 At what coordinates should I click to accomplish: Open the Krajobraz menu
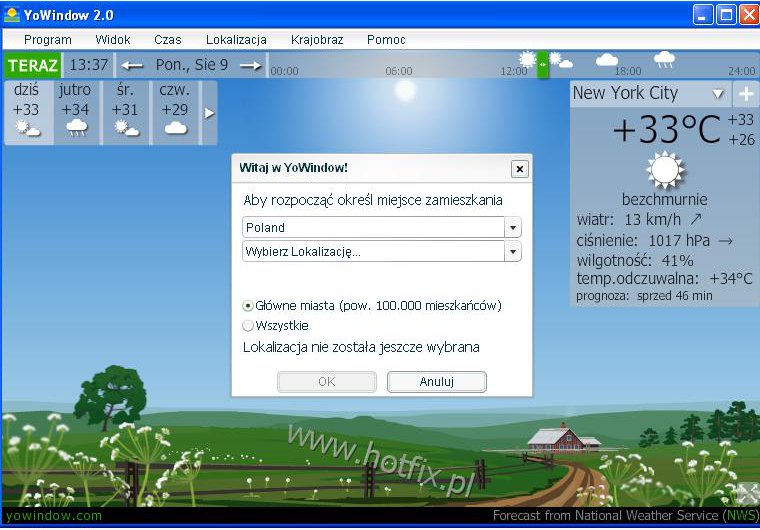317,40
